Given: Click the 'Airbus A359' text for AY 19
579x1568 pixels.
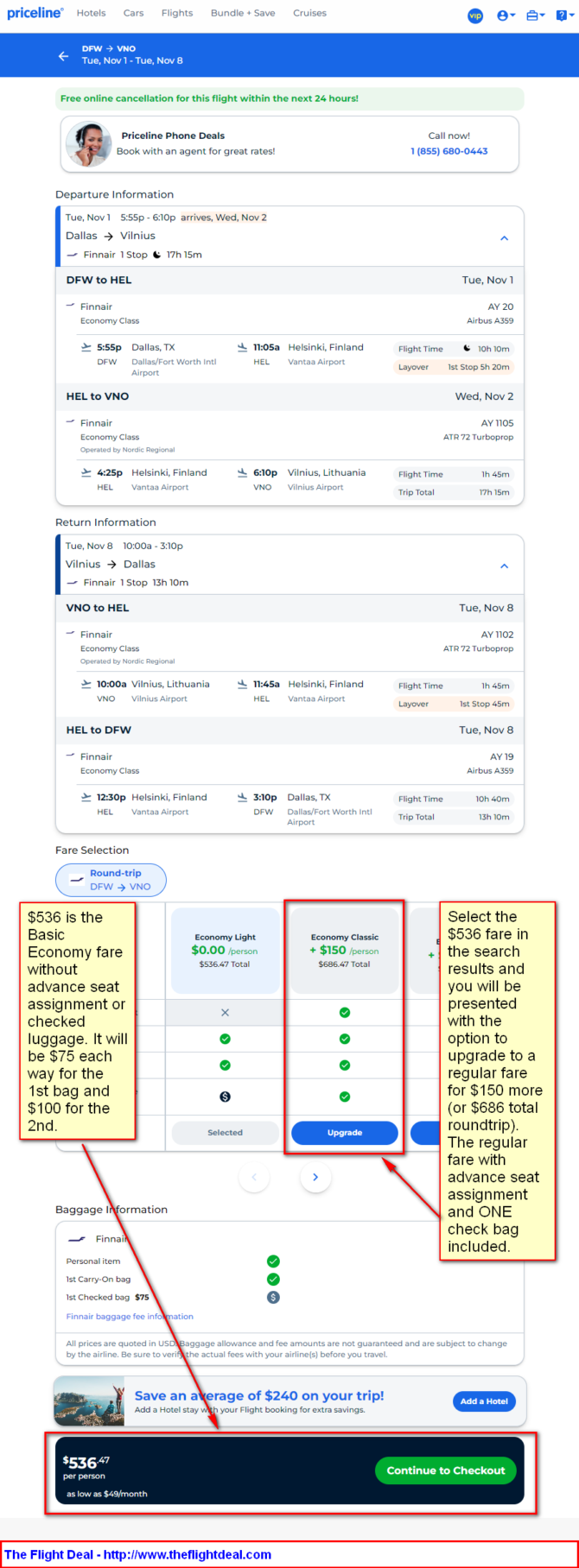Looking at the screenshot, I should pyautogui.click(x=490, y=770).
